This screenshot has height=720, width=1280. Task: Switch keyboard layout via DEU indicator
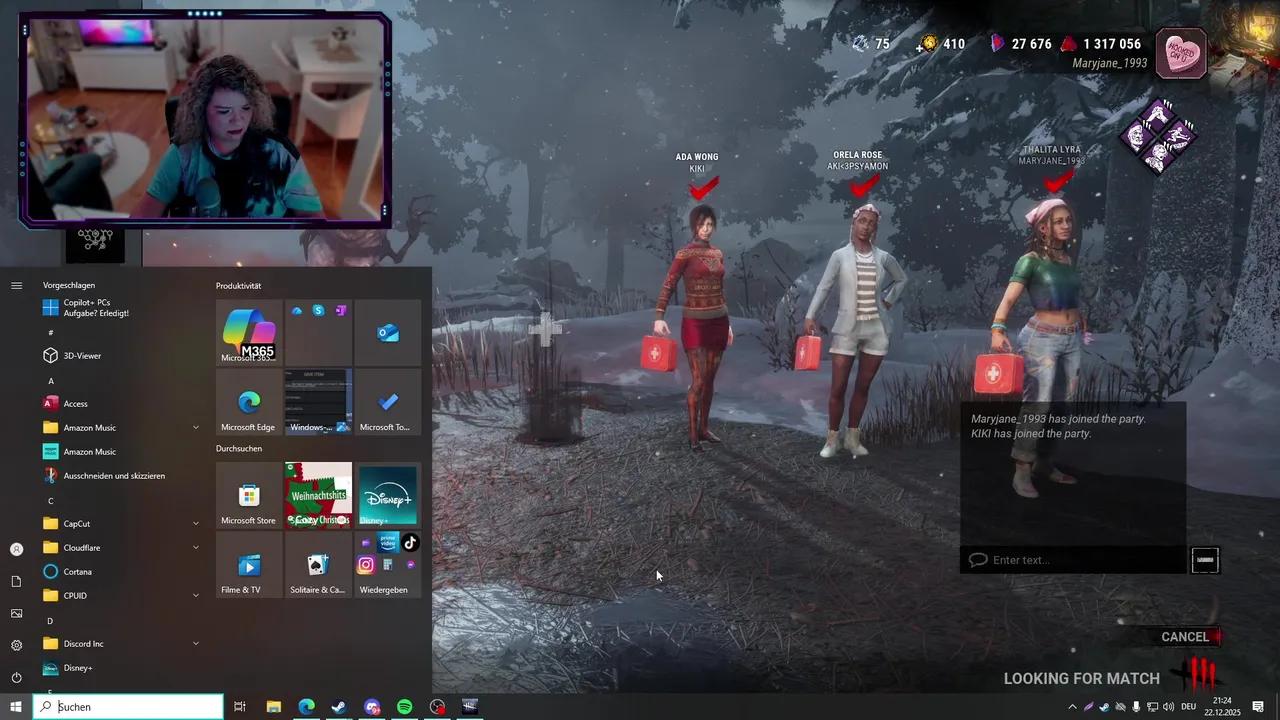point(1189,707)
